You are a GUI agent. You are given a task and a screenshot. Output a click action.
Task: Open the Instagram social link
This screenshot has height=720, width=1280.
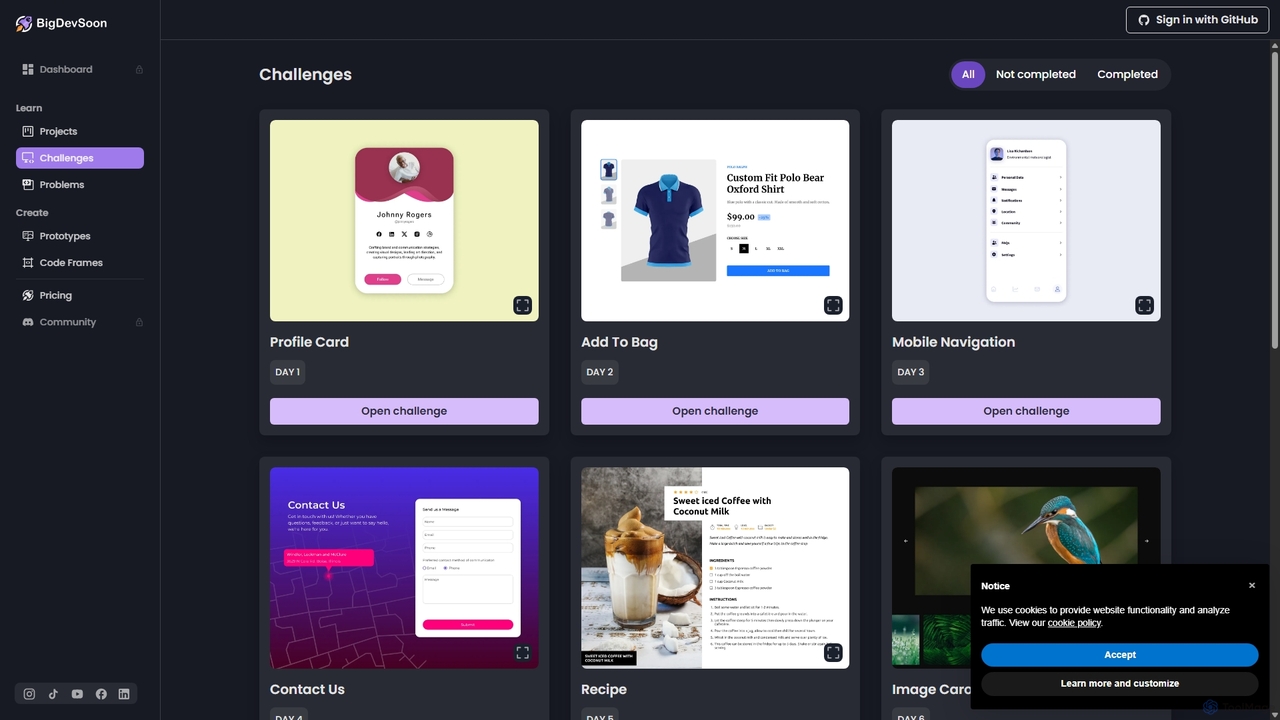[29, 694]
